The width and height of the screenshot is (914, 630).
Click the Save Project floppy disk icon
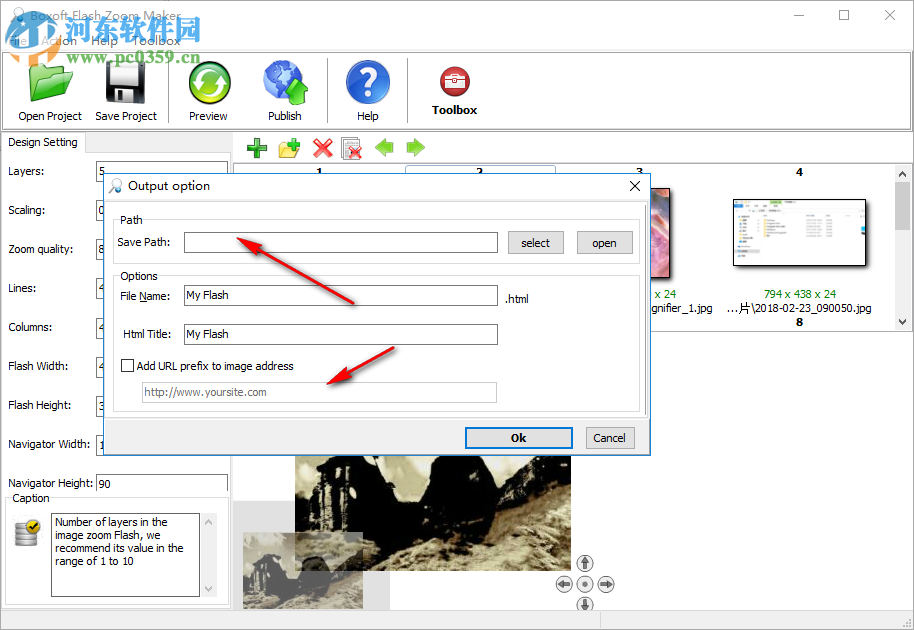point(126,85)
